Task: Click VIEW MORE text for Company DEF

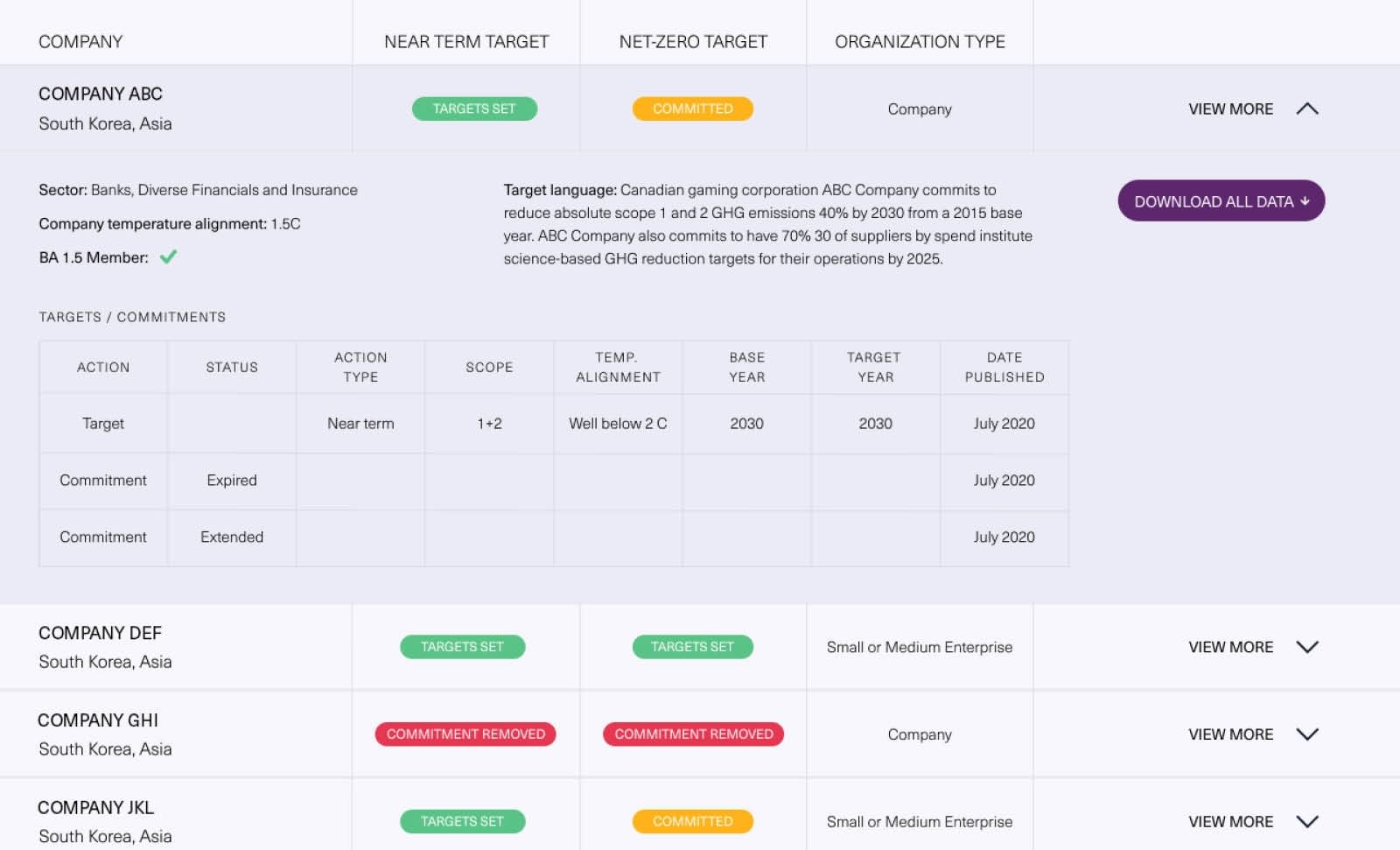Action: tap(1230, 647)
